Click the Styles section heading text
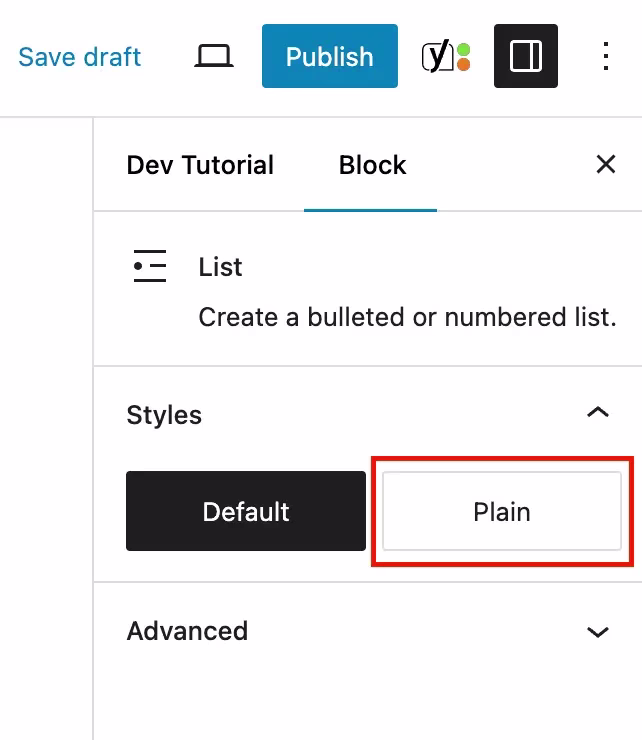Image resolution: width=642 pixels, height=740 pixels. 164,415
